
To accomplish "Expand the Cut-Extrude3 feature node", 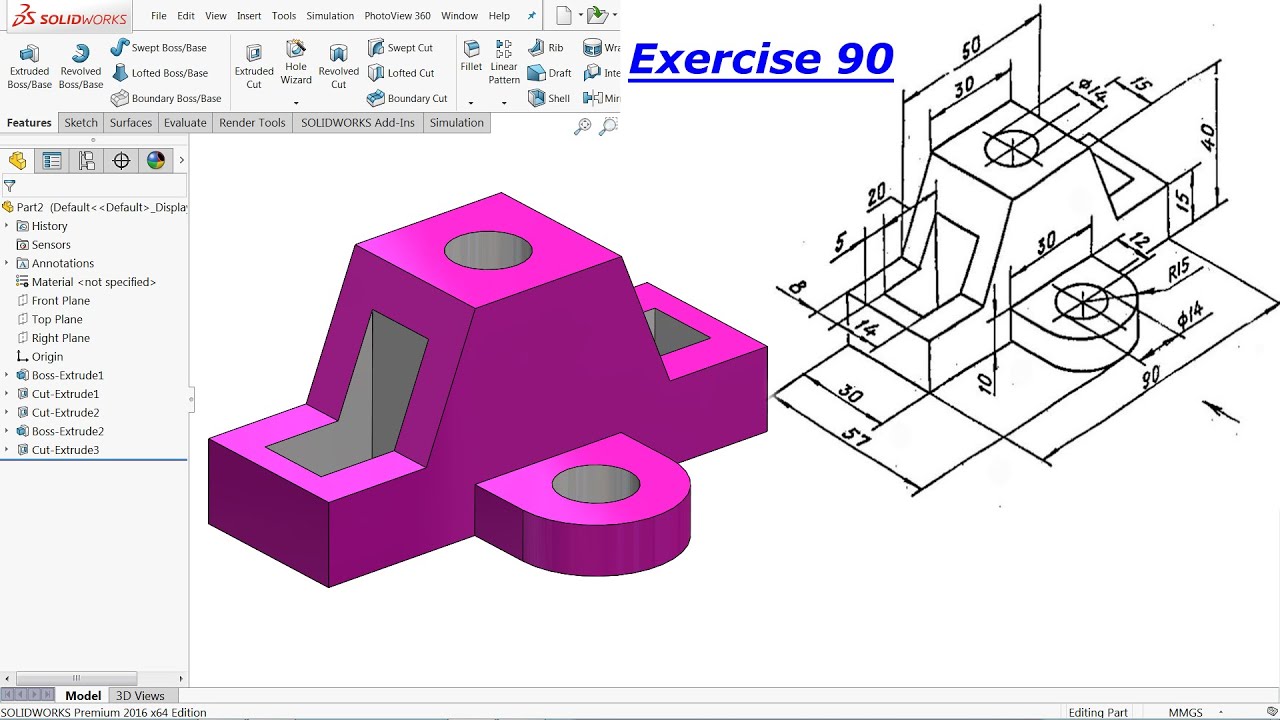I will coord(7,450).
